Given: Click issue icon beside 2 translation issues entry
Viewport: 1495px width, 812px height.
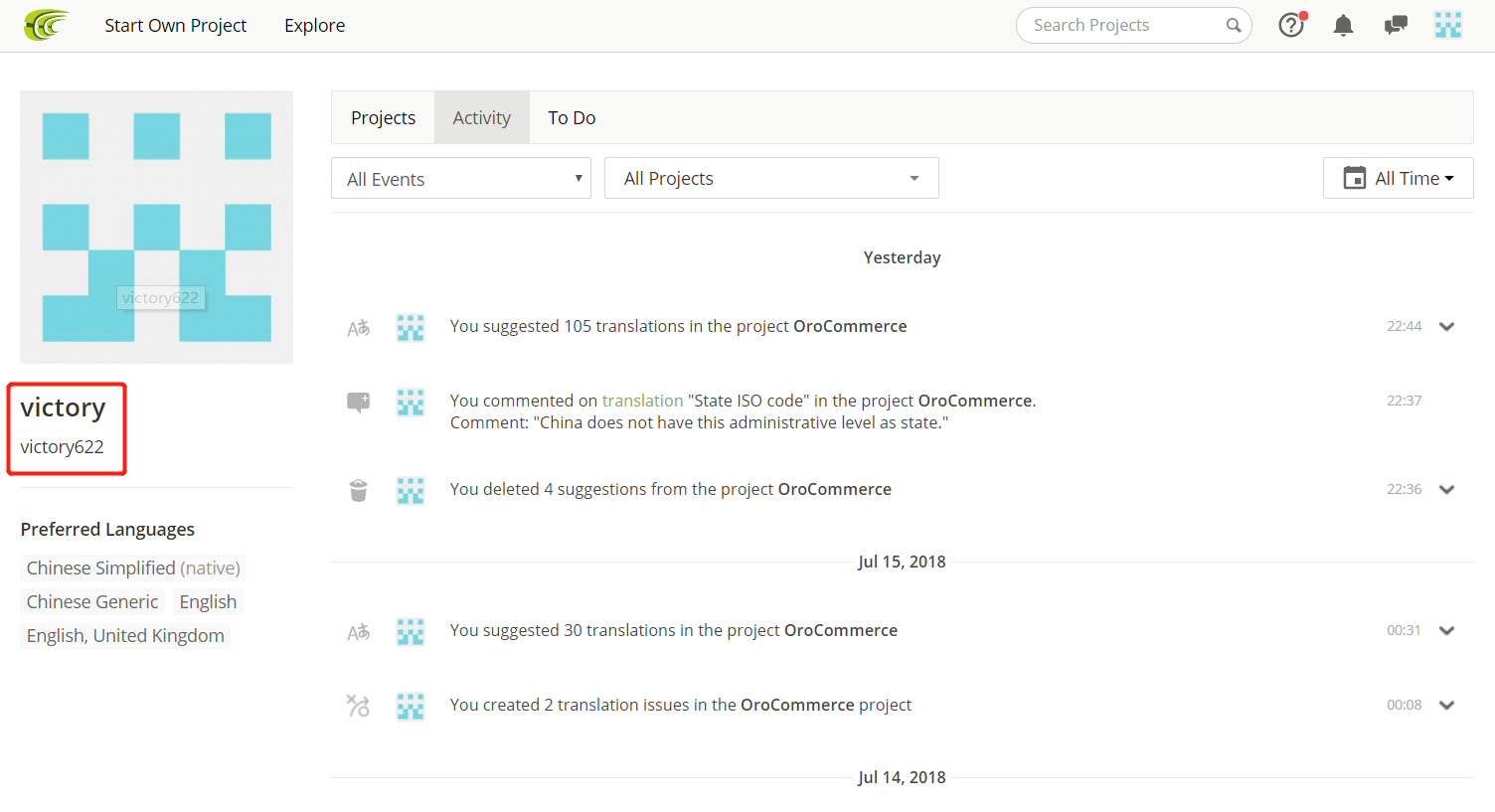Looking at the screenshot, I should point(358,706).
